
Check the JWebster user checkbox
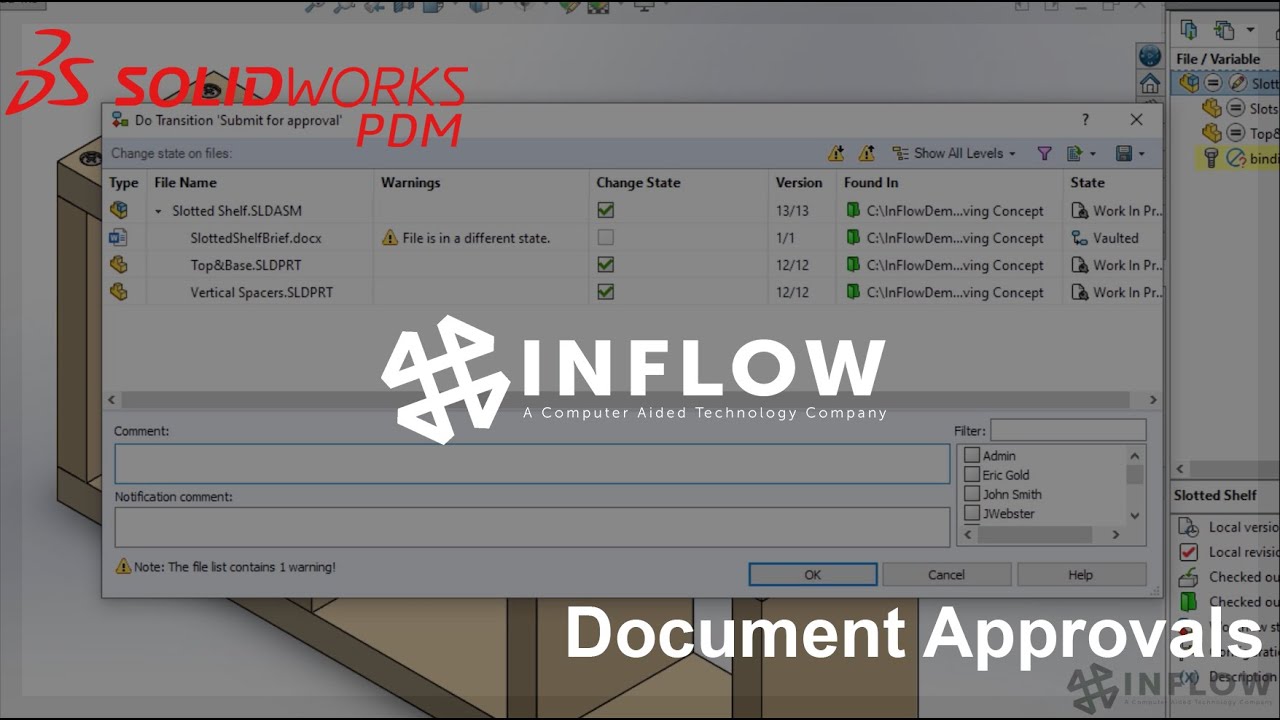click(971, 513)
